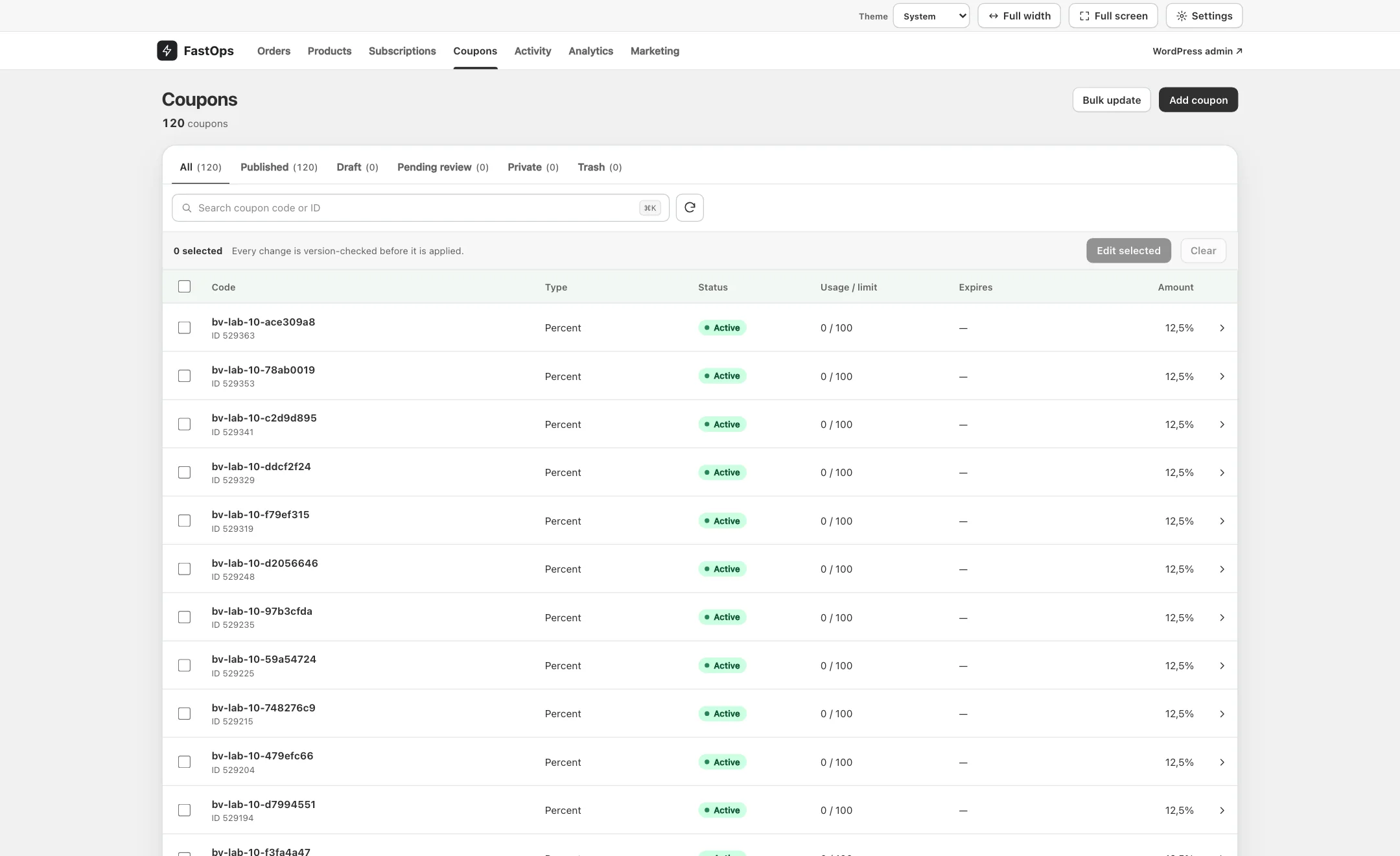Click the Full screen button

[x=1113, y=16]
